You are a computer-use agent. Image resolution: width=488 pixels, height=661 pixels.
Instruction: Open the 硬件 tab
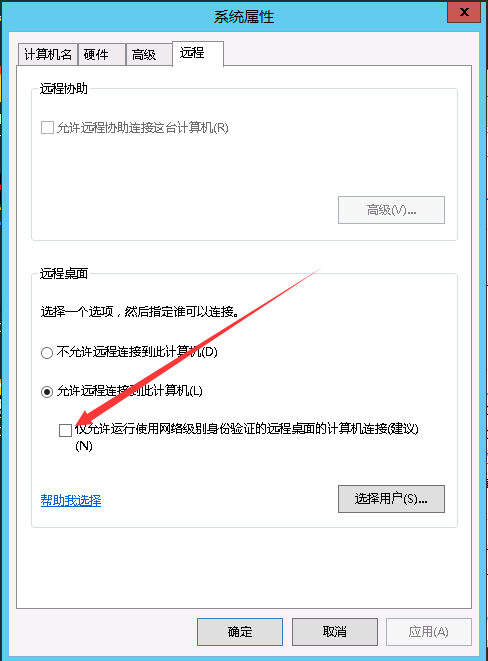(102, 54)
